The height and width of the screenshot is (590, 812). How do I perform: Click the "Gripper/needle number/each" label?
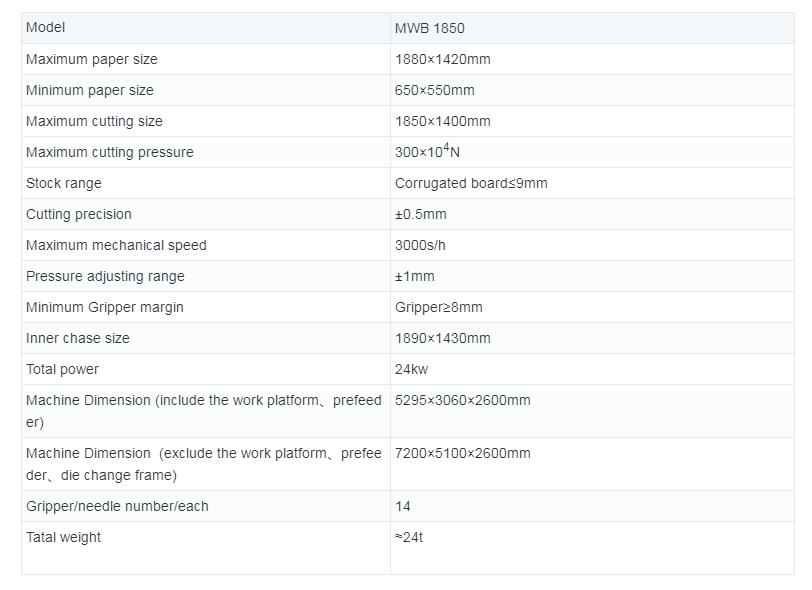point(117,506)
